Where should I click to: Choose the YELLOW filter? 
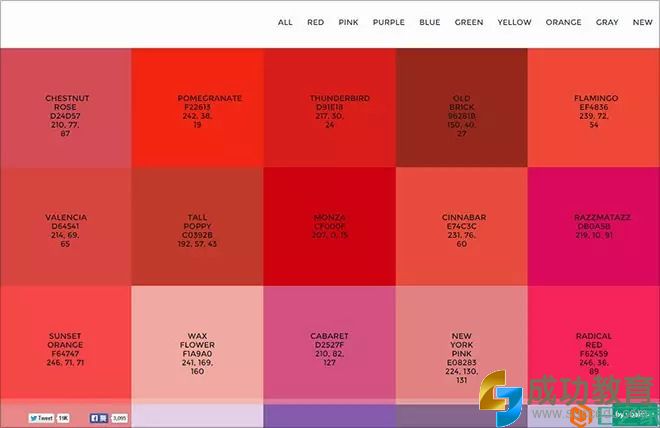[515, 22]
